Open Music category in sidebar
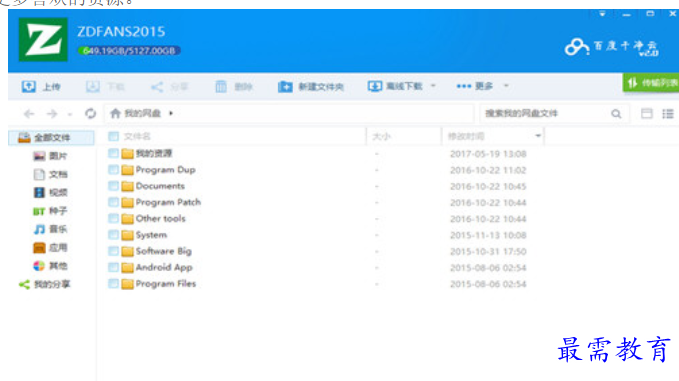The image size is (679, 381). pyautogui.click(x=51, y=229)
